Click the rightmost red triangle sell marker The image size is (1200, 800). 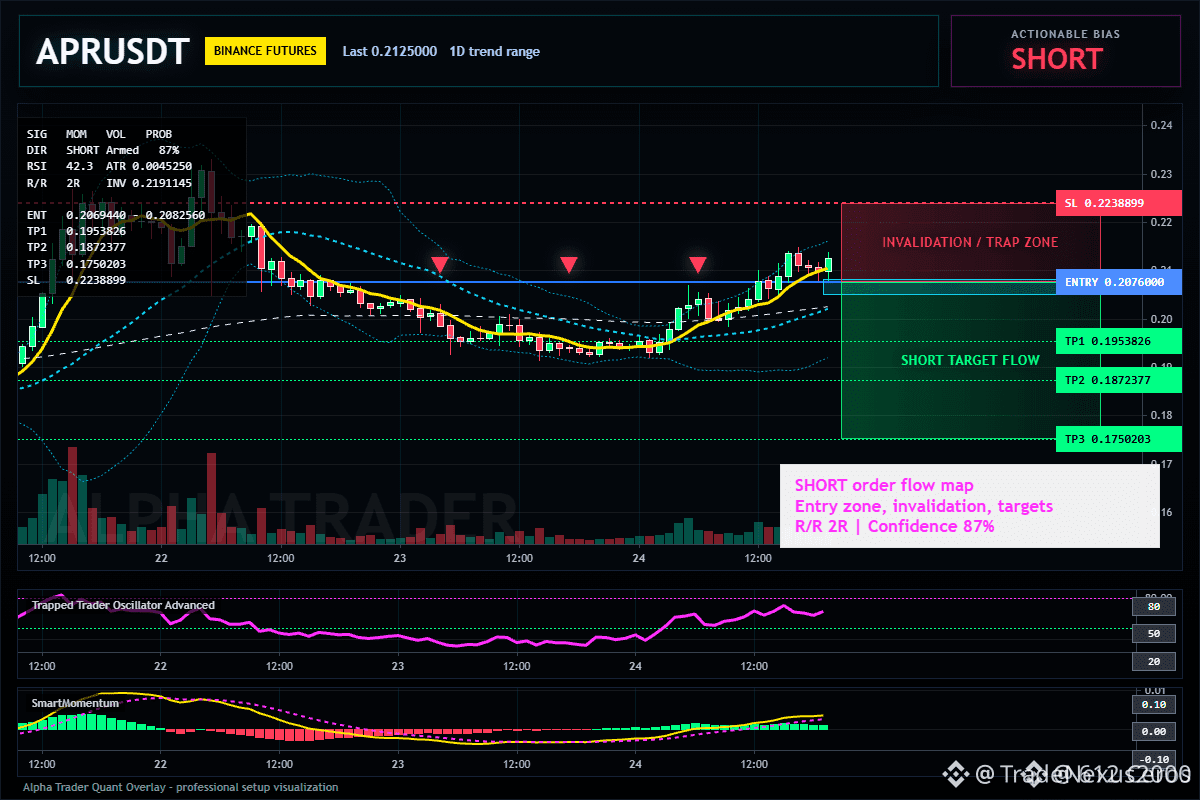coord(698,265)
